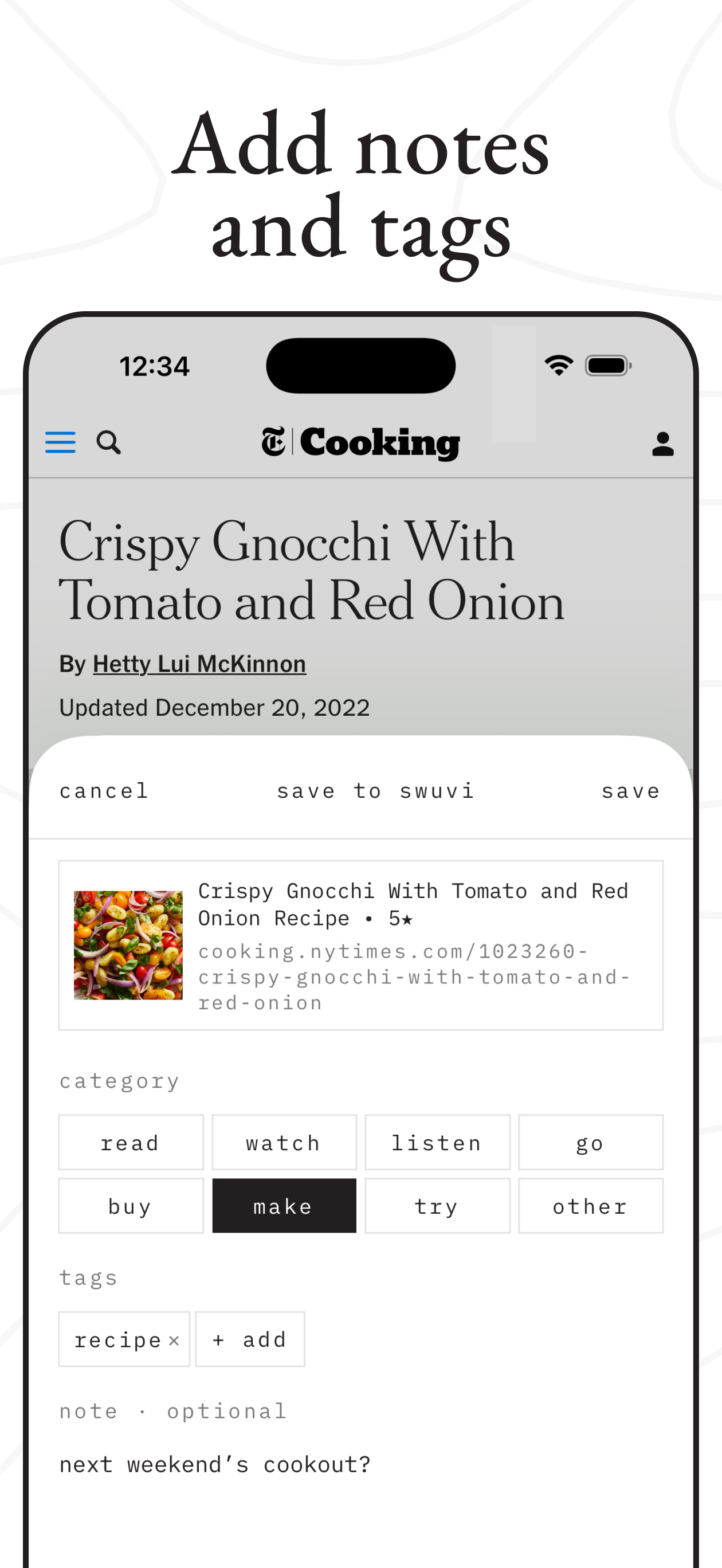Open the user profile icon

662,444
